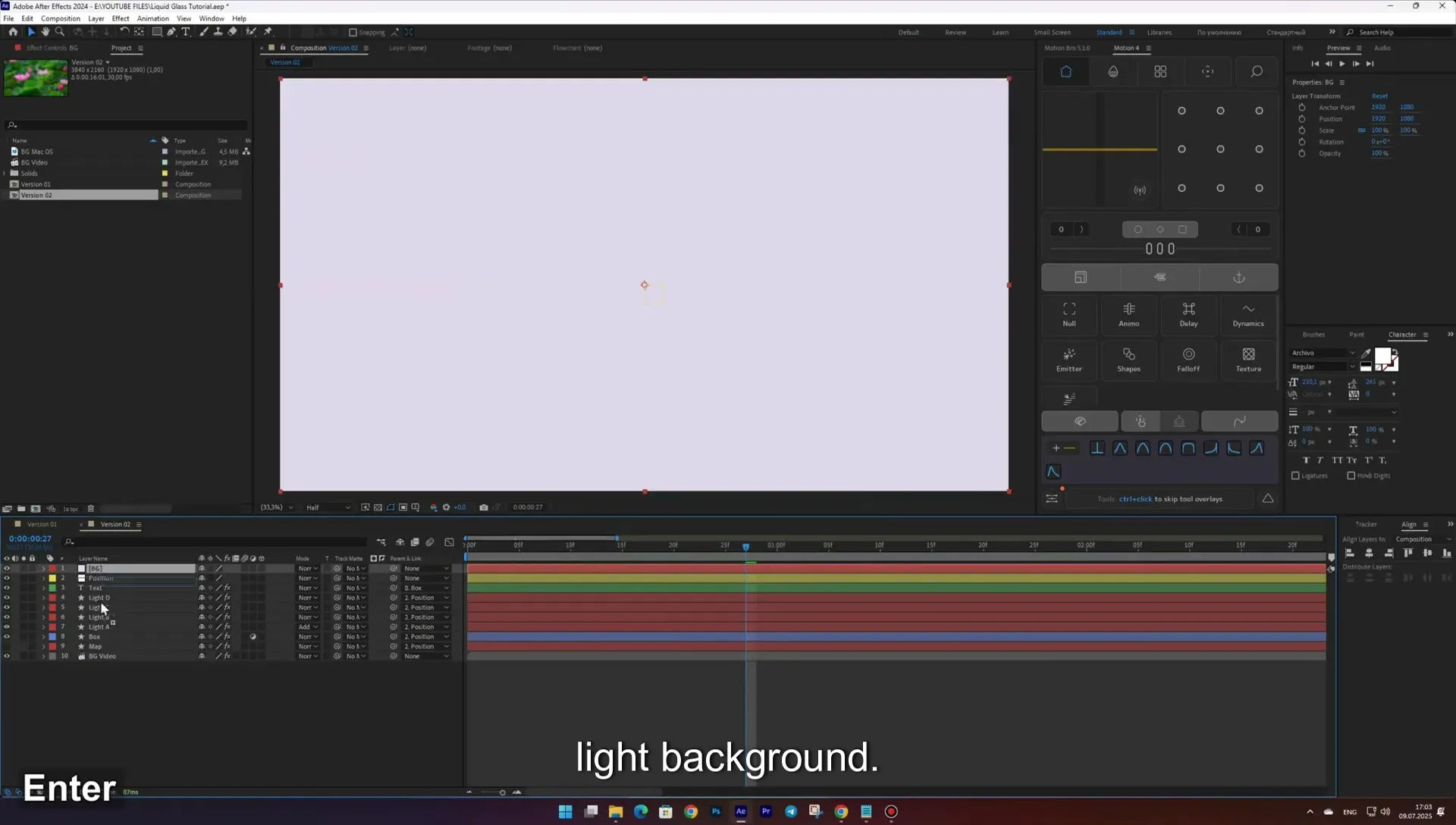Image resolution: width=1456 pixels, height=825 pixels.
Task: Toggle visibility of the Map layer
Action: pyautogui.click(x=7, y=647)
